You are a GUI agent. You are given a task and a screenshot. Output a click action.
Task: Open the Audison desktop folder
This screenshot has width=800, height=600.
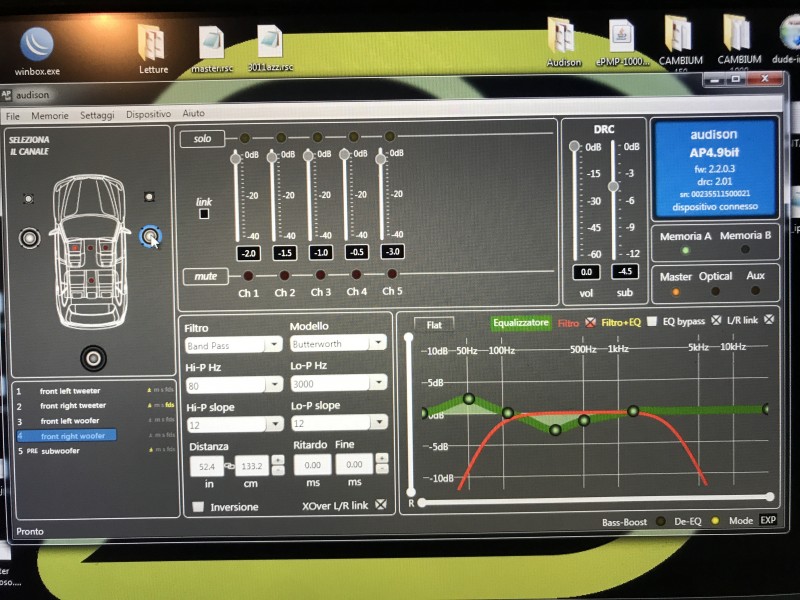564,42
